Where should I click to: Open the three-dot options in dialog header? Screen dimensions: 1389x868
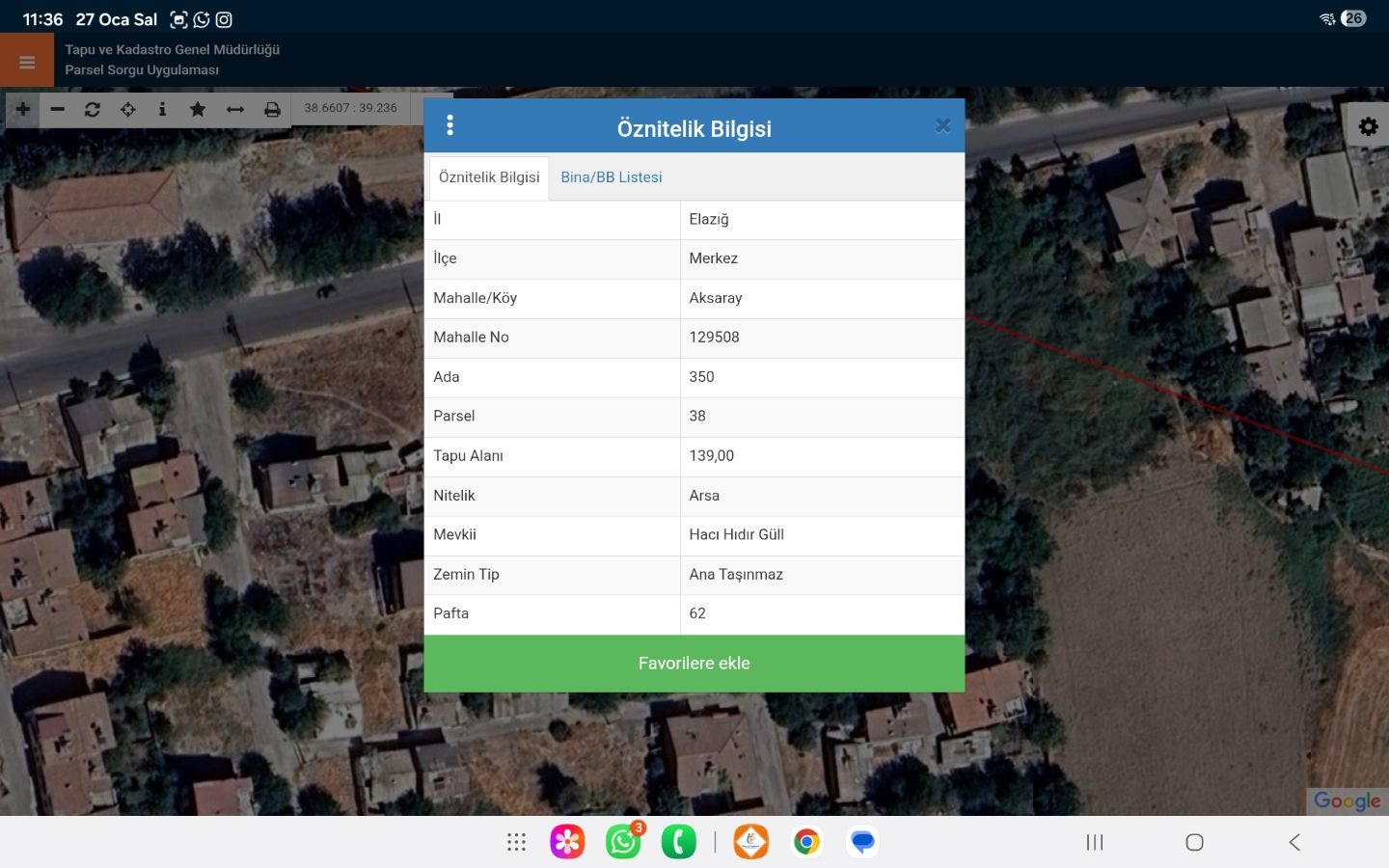[x=449, y=125]
